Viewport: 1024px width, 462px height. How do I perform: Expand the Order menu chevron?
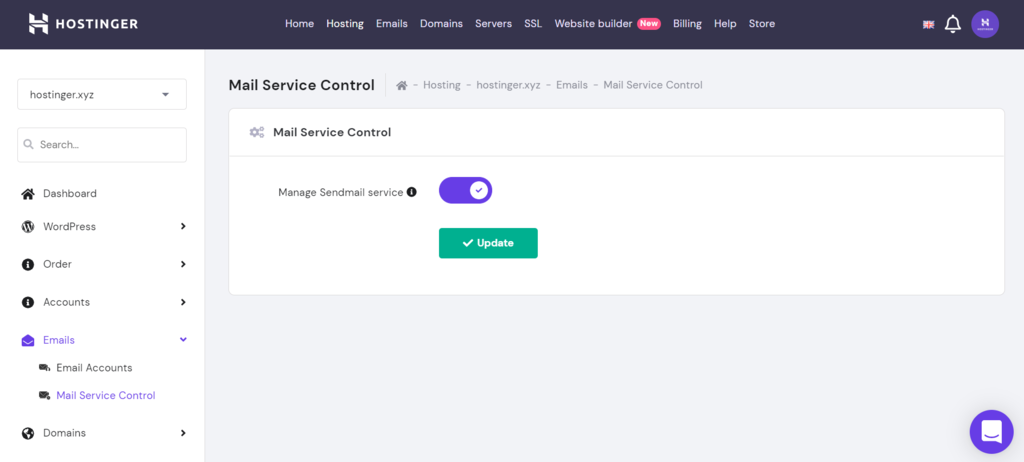click(x=183, y=265)
